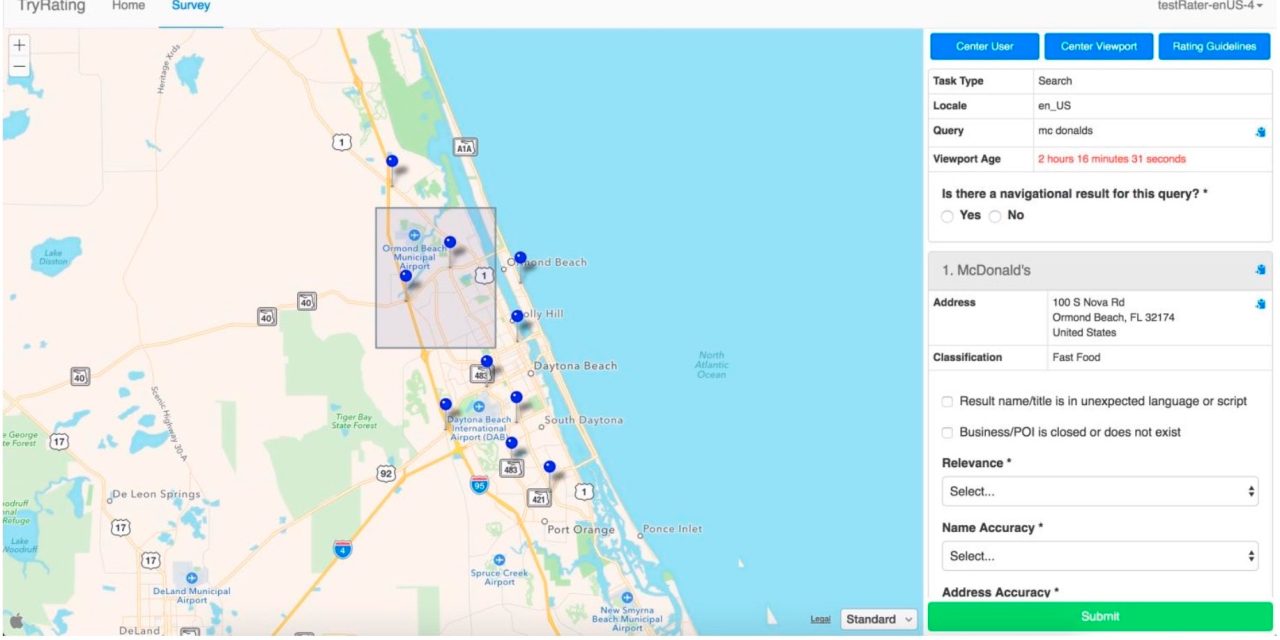Click the blue map pin near Ormond Beach
This screenshot has height=640, width=1280.
(x=520, y=258)
